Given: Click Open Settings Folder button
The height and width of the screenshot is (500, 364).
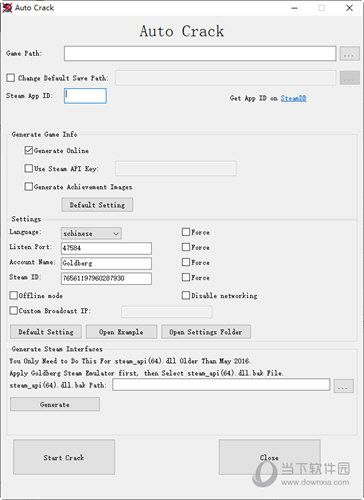Looking at the screenshot, I should [206, 332].
